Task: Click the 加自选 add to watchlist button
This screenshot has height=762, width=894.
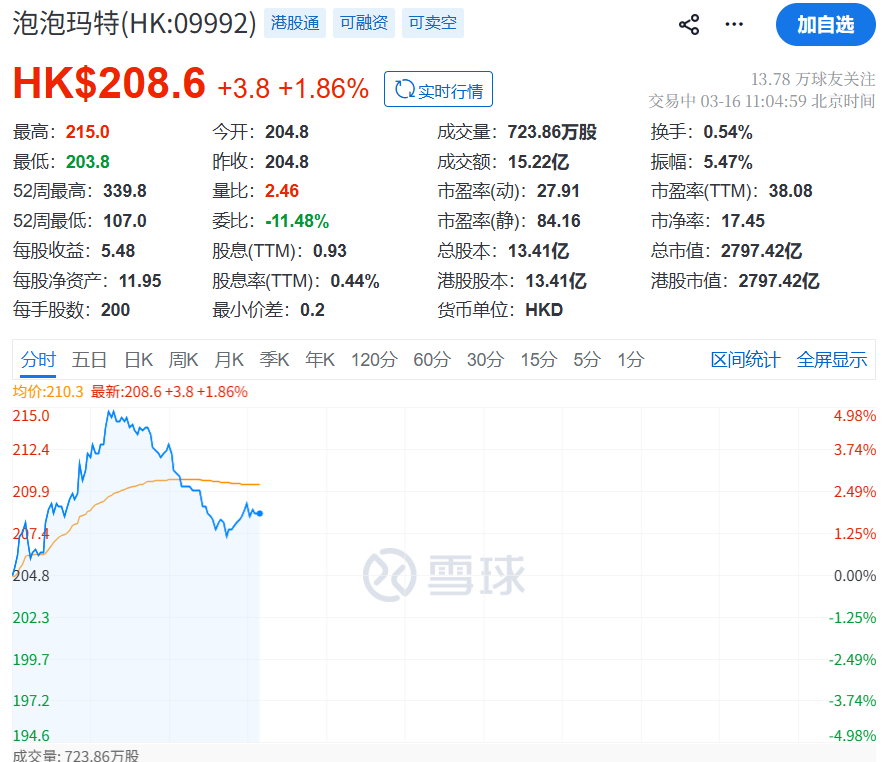Action: coord(825,25)
